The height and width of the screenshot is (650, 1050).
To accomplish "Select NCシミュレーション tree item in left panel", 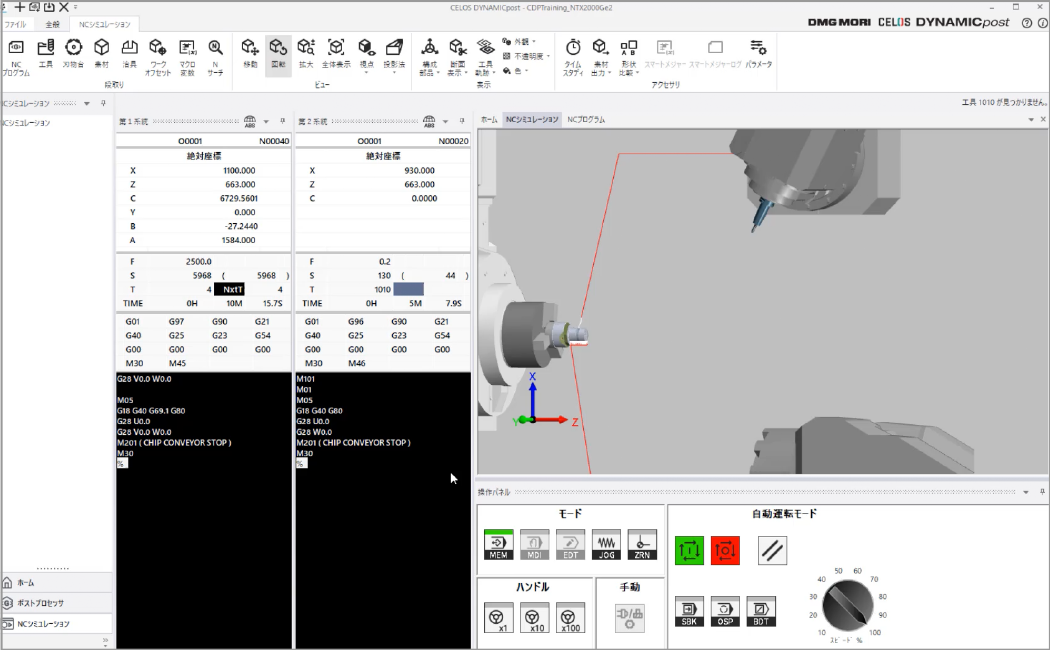I will click(x=27, y=123).
